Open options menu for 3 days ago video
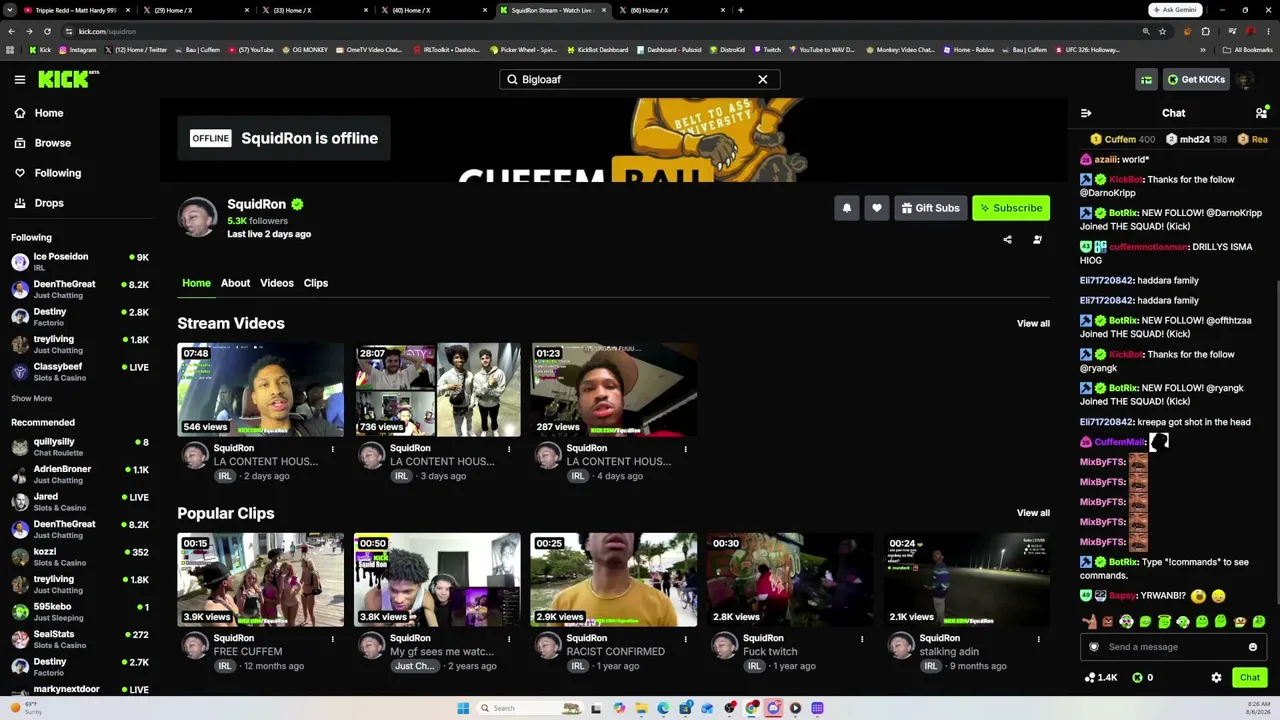 [x=509, y=449]
